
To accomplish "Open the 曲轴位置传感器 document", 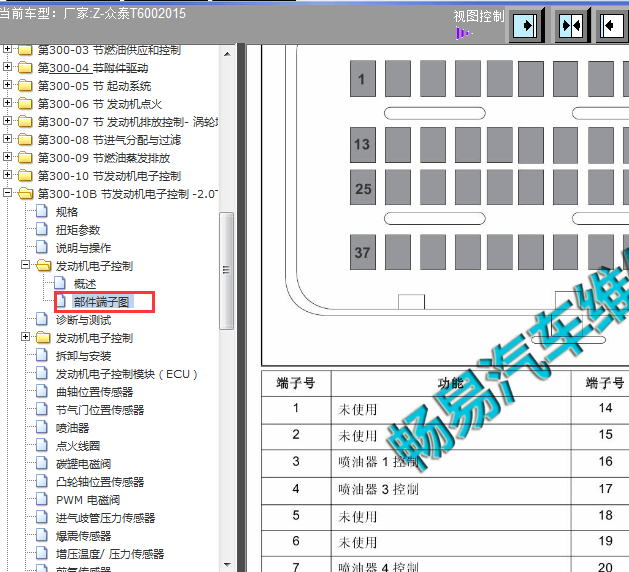I will 94,392.
